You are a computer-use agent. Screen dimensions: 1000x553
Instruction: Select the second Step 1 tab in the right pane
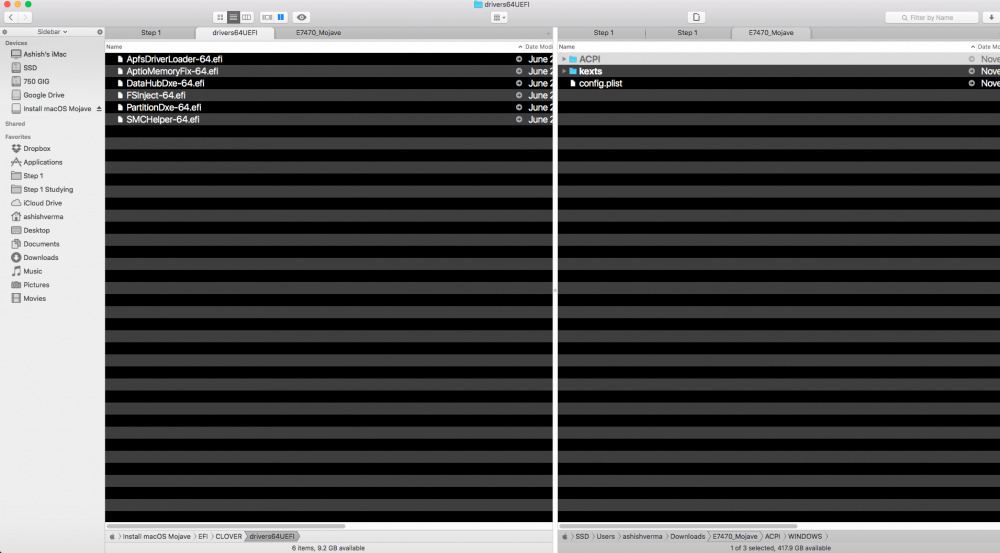(x=687, y=33)
